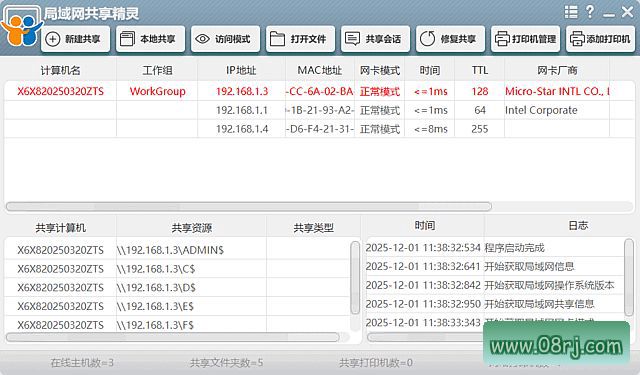The height and width of the screenshot is (375, 640).
Task: Sort by IP地址 column header
Action: tap(241, 70)
